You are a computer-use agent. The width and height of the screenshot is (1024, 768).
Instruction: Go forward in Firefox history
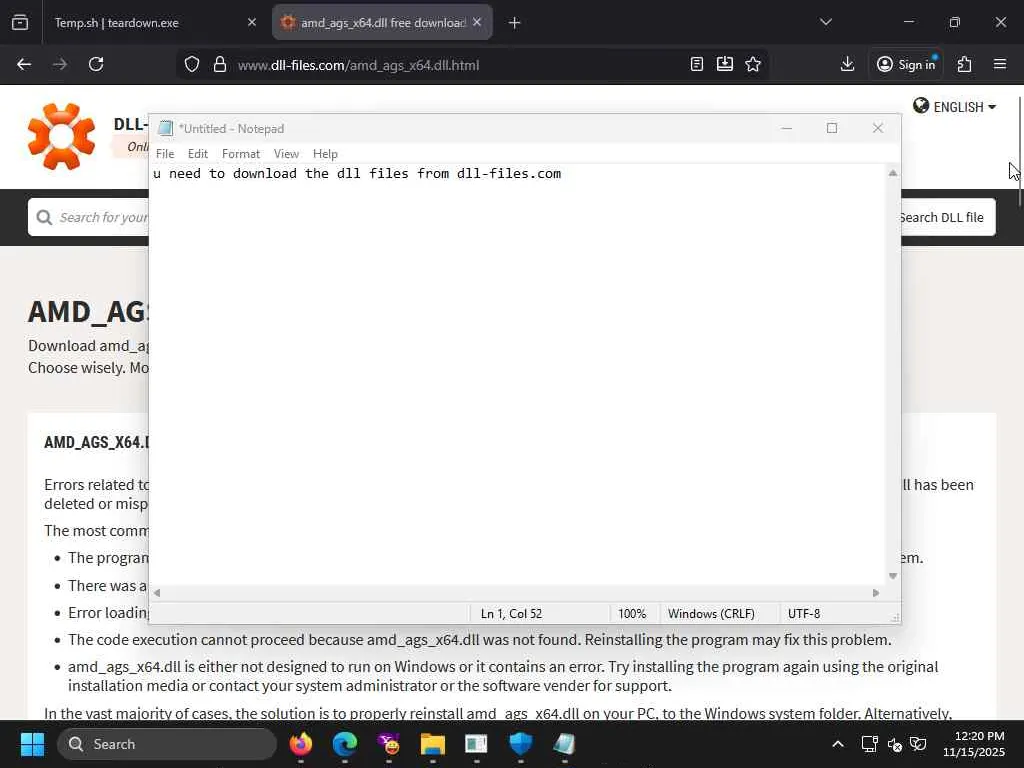60,64
